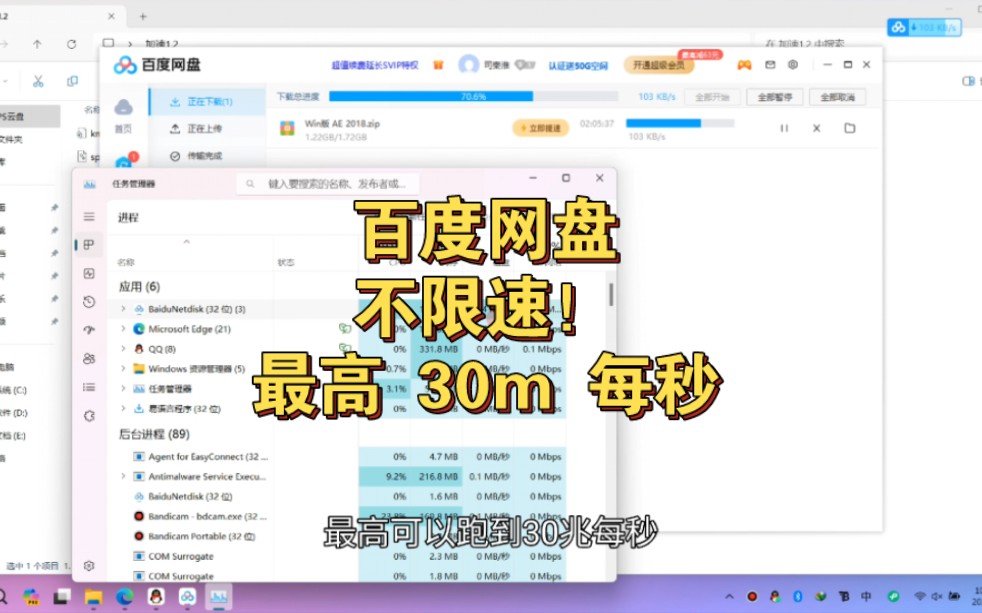The height and width of the screenshot is (613, 982).
Task: Click the Baidu Netdisk sidebar icon with red badge
Action: click(x=124, y=162)
